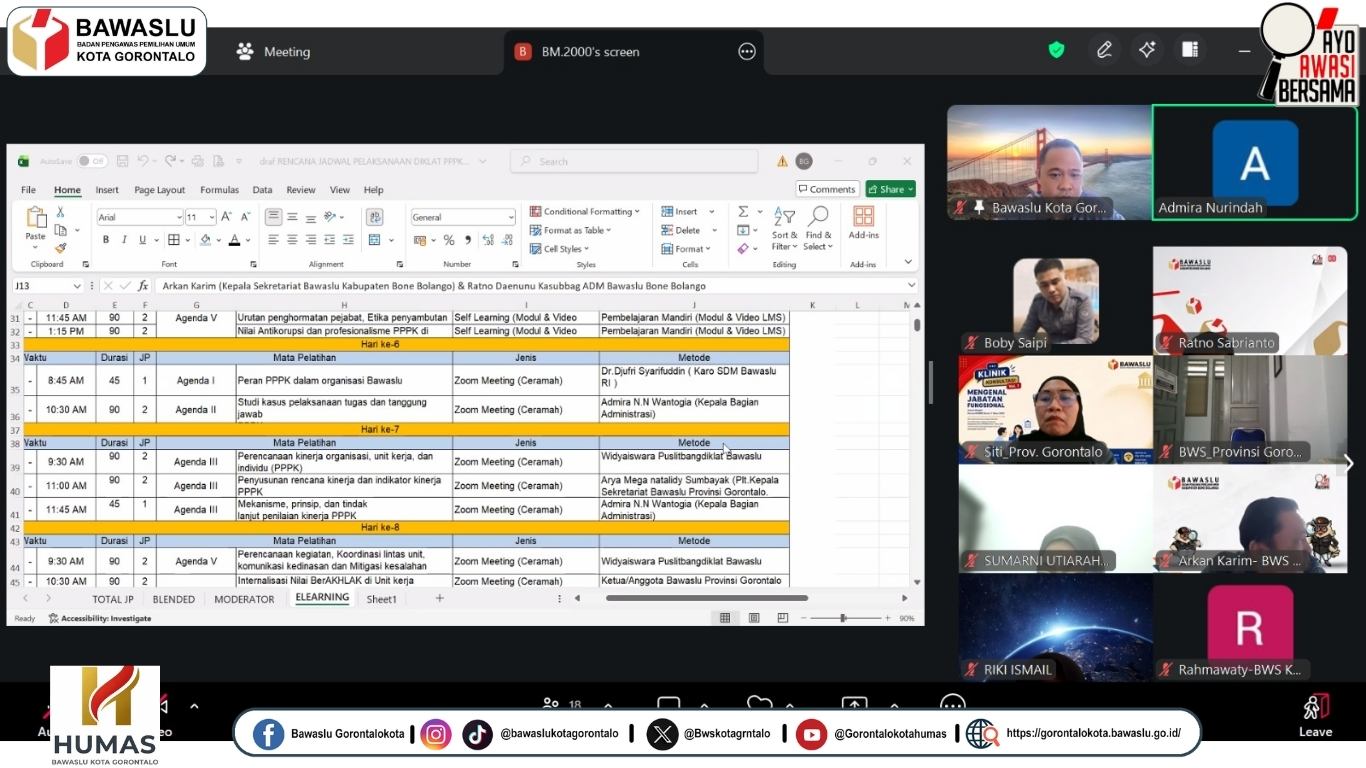Screen dimensions: 1366x768
Task: Click the green Share button
Action: click(x=890, y=189)
